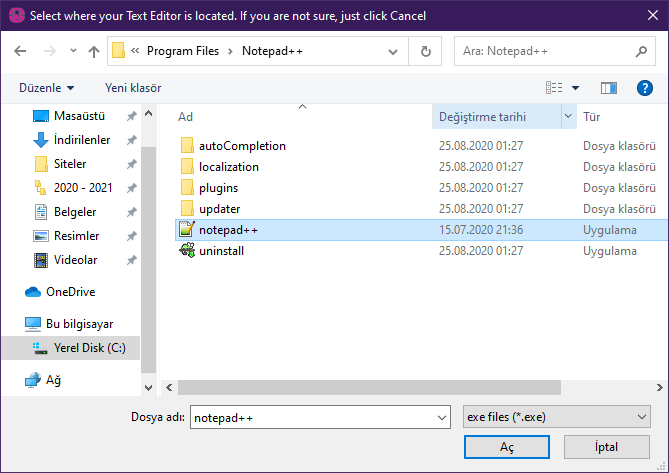Click date 15.07.2020 21:36 cell
Screen dimensions: 669x473
pos(481,230)
